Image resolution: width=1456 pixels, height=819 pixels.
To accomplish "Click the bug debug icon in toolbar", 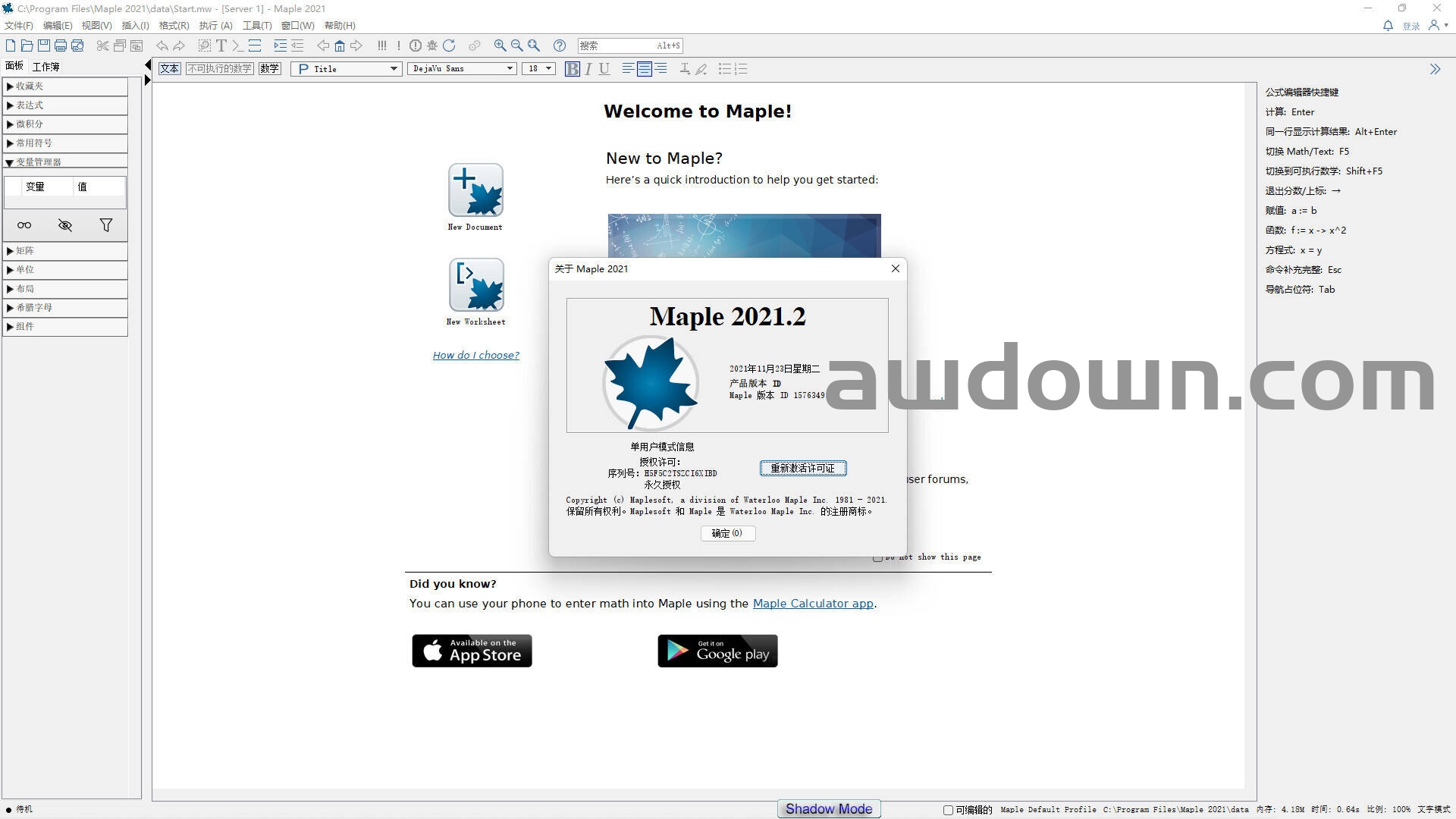I will (x=432, y=46).
